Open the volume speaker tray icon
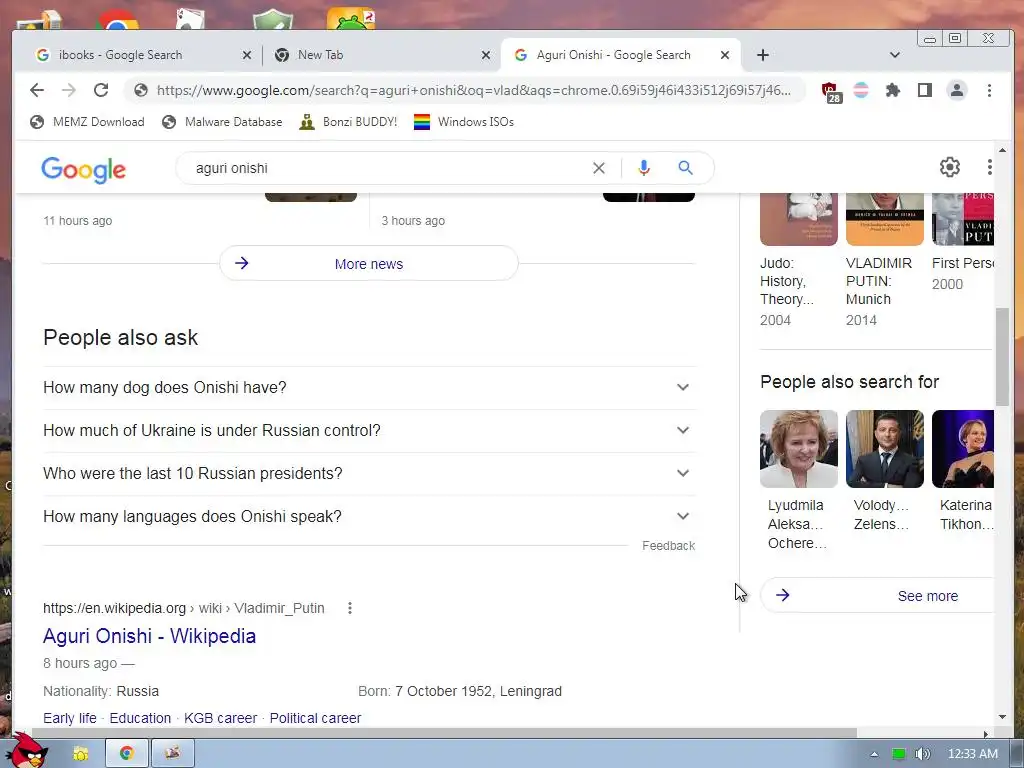The height and width of the screenshot is (768, 1024). pyautogui.click(x=922, y=754)
